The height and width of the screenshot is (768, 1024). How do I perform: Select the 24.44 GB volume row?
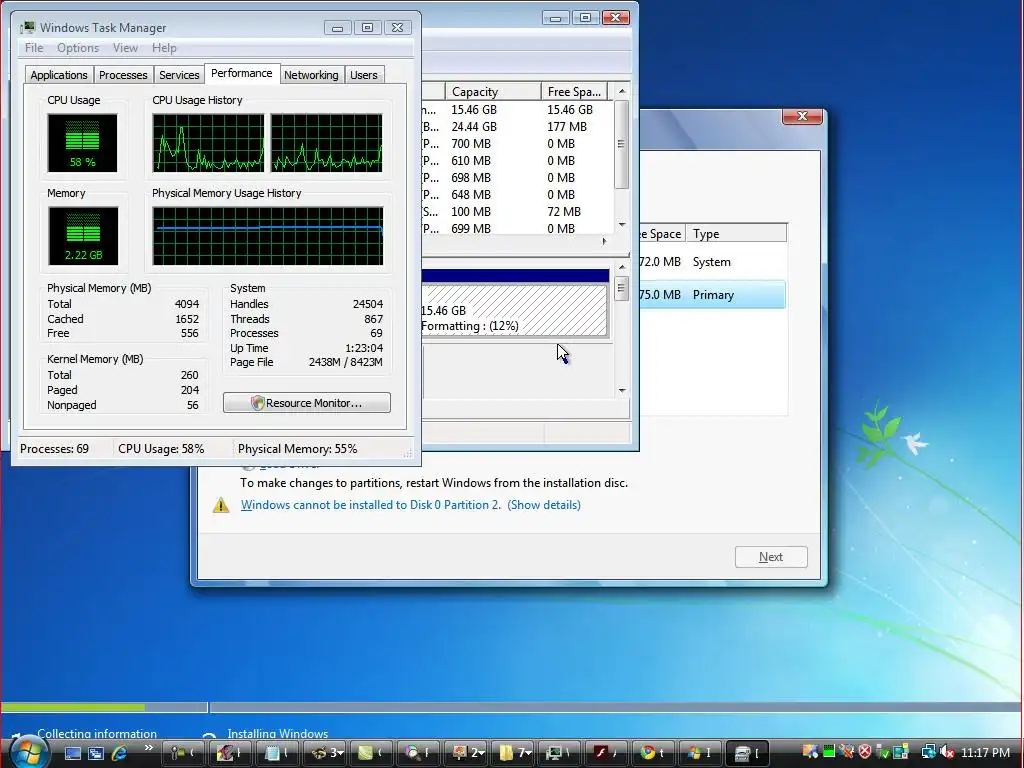tap(518, 127)
